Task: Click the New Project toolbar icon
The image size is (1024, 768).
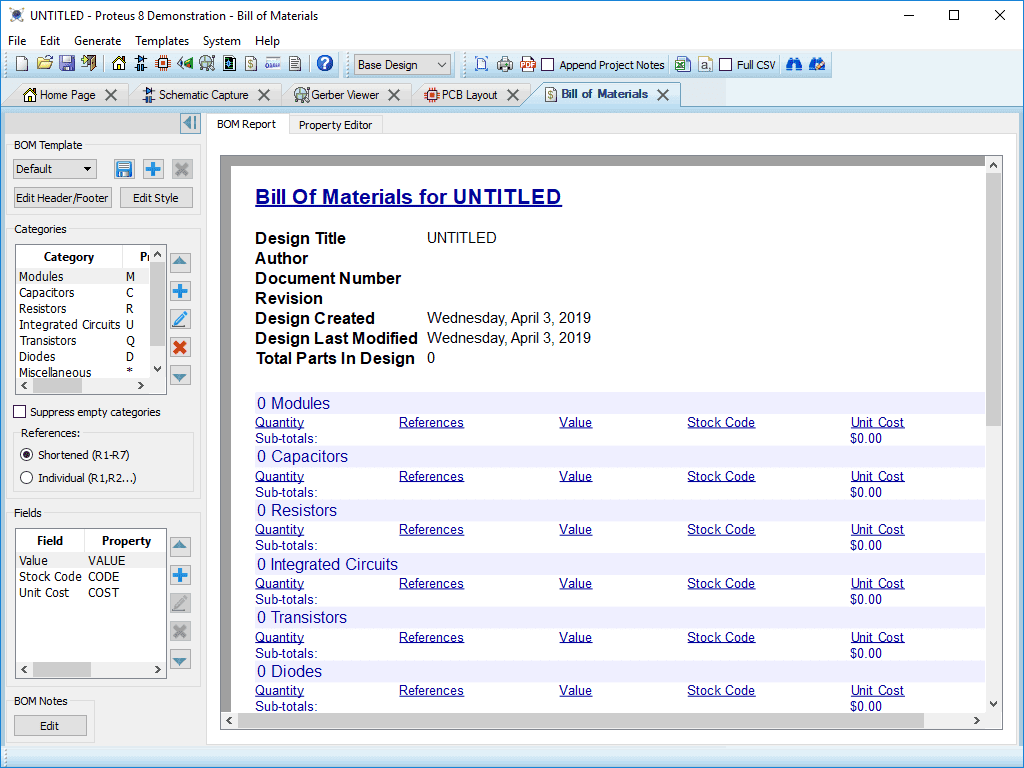Action: pos(22,64)
